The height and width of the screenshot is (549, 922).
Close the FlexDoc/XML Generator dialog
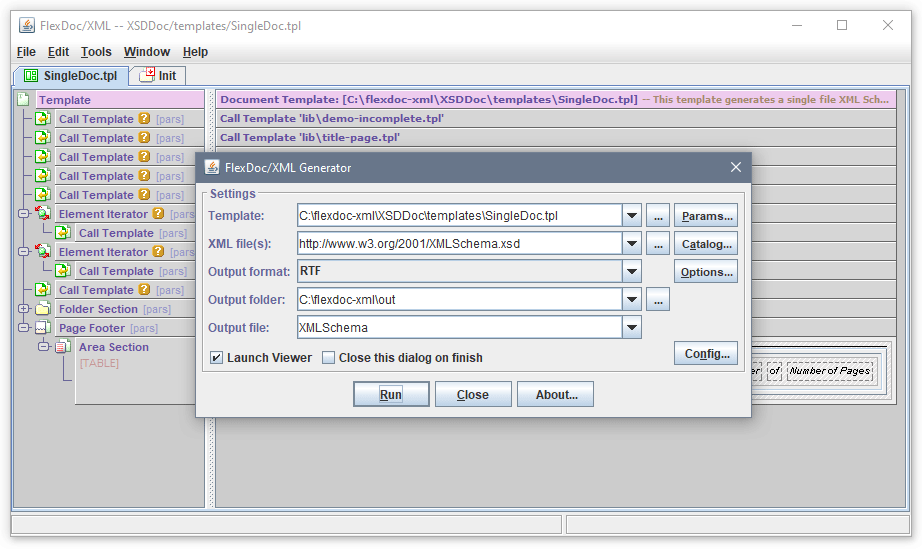pos(736,168)
